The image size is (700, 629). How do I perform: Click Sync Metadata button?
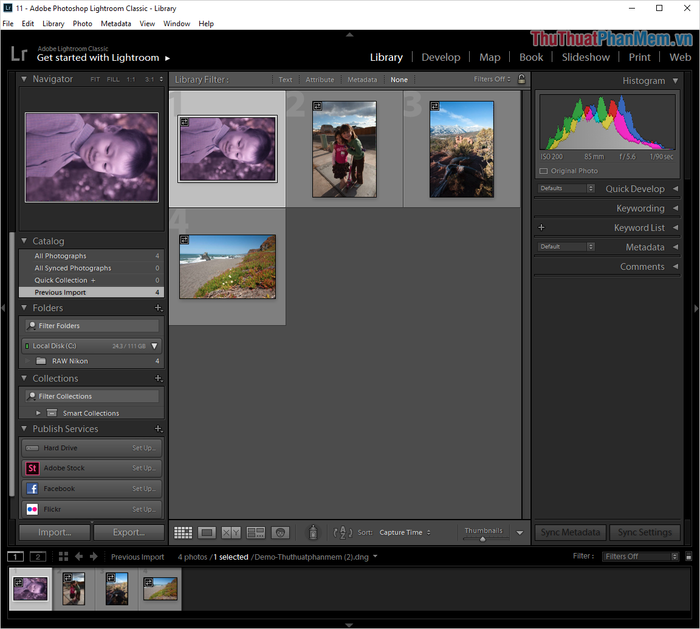pyautogui.click(x=570, y=532)
